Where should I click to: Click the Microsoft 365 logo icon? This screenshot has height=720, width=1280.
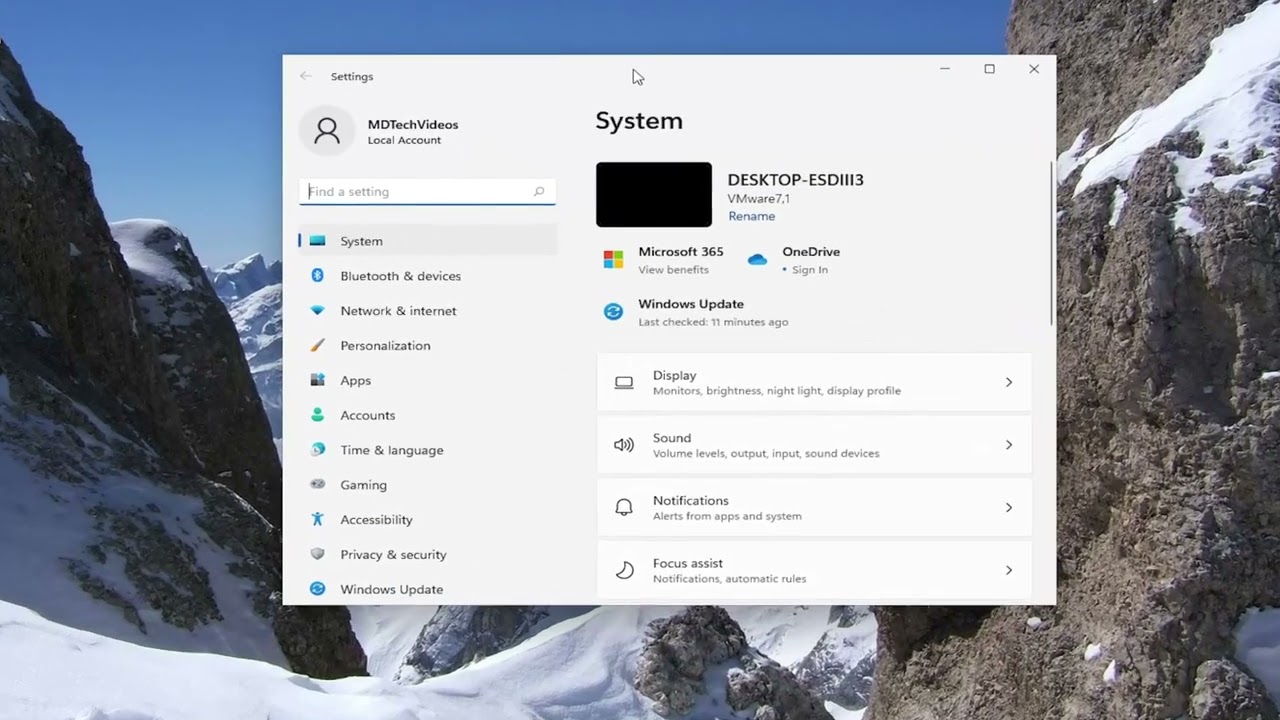pos(613,260)
